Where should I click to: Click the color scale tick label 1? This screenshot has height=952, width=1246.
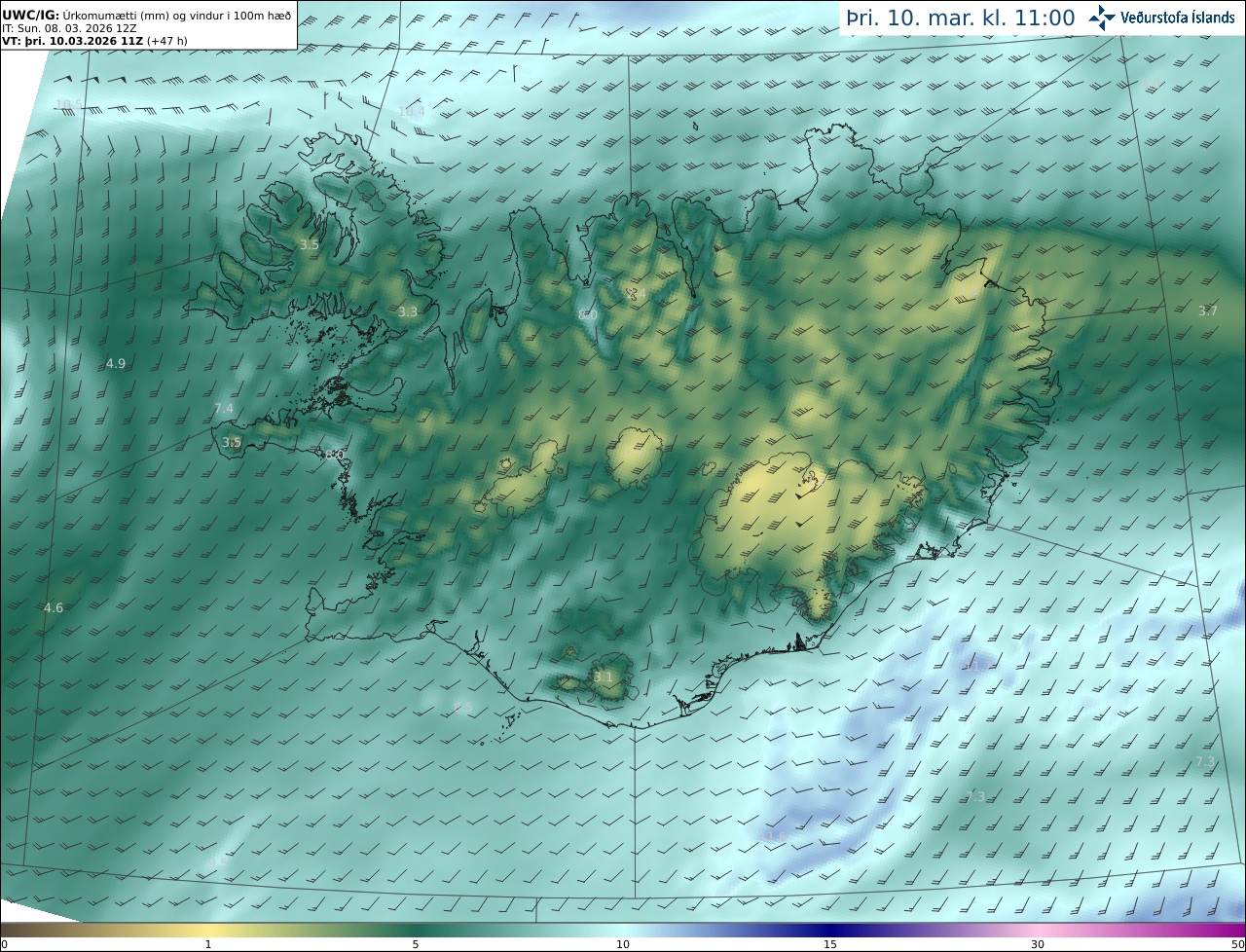click(x=208, y=944)
